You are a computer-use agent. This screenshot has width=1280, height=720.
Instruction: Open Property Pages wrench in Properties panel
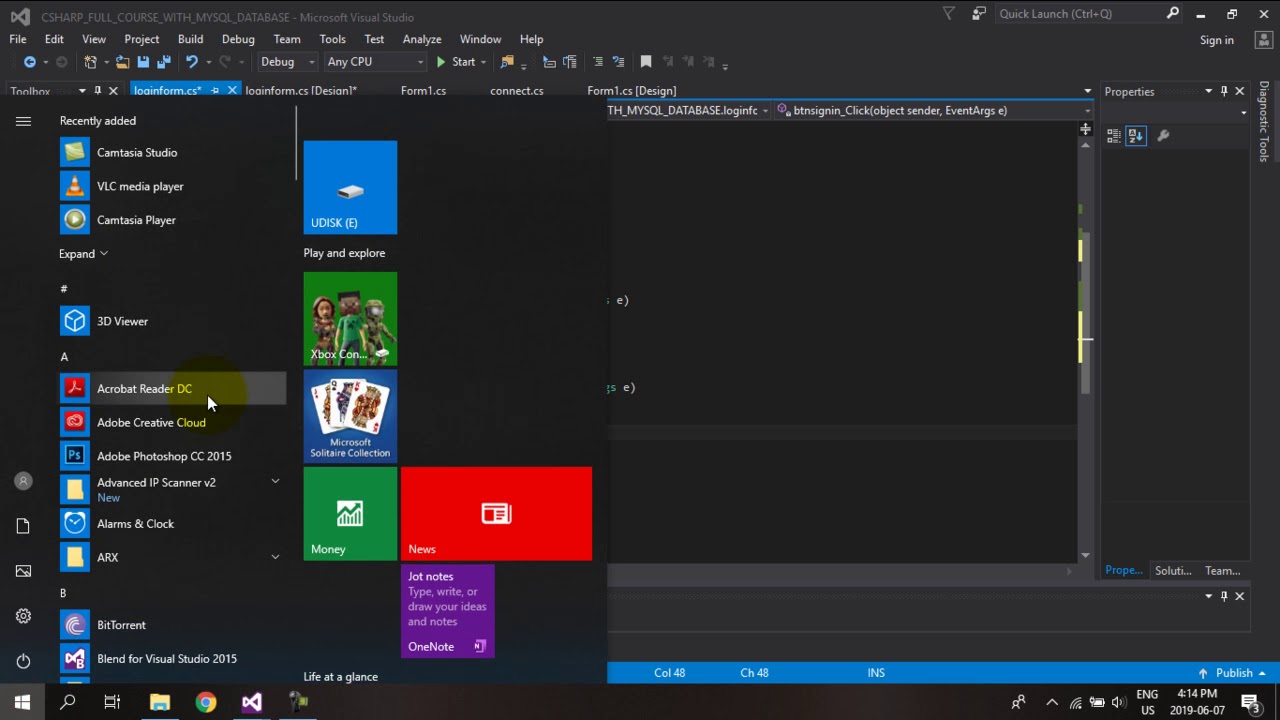click(1163, 136)
